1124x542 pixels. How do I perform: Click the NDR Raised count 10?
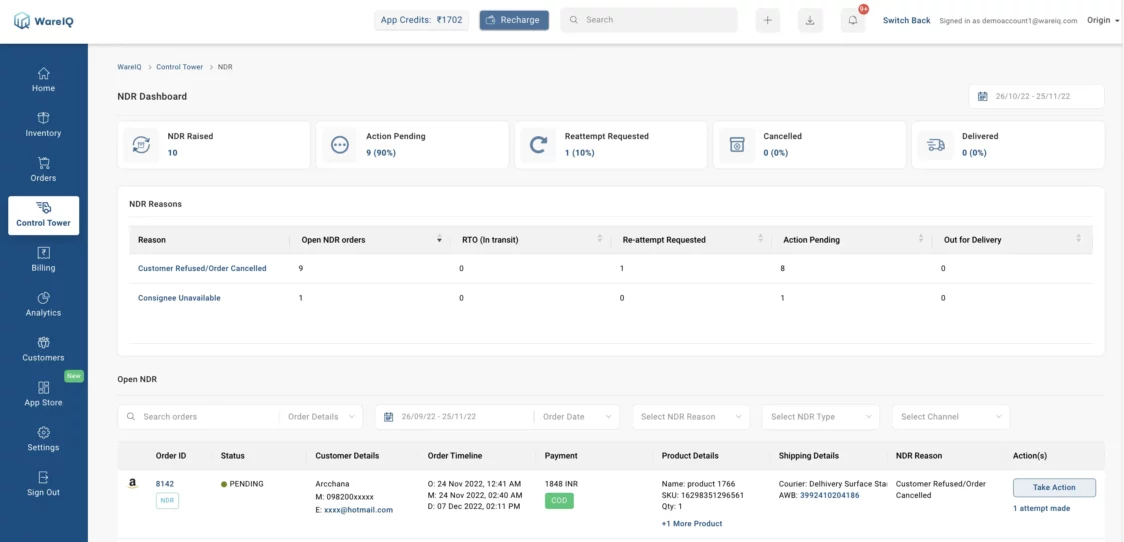(x=172, y=153)
